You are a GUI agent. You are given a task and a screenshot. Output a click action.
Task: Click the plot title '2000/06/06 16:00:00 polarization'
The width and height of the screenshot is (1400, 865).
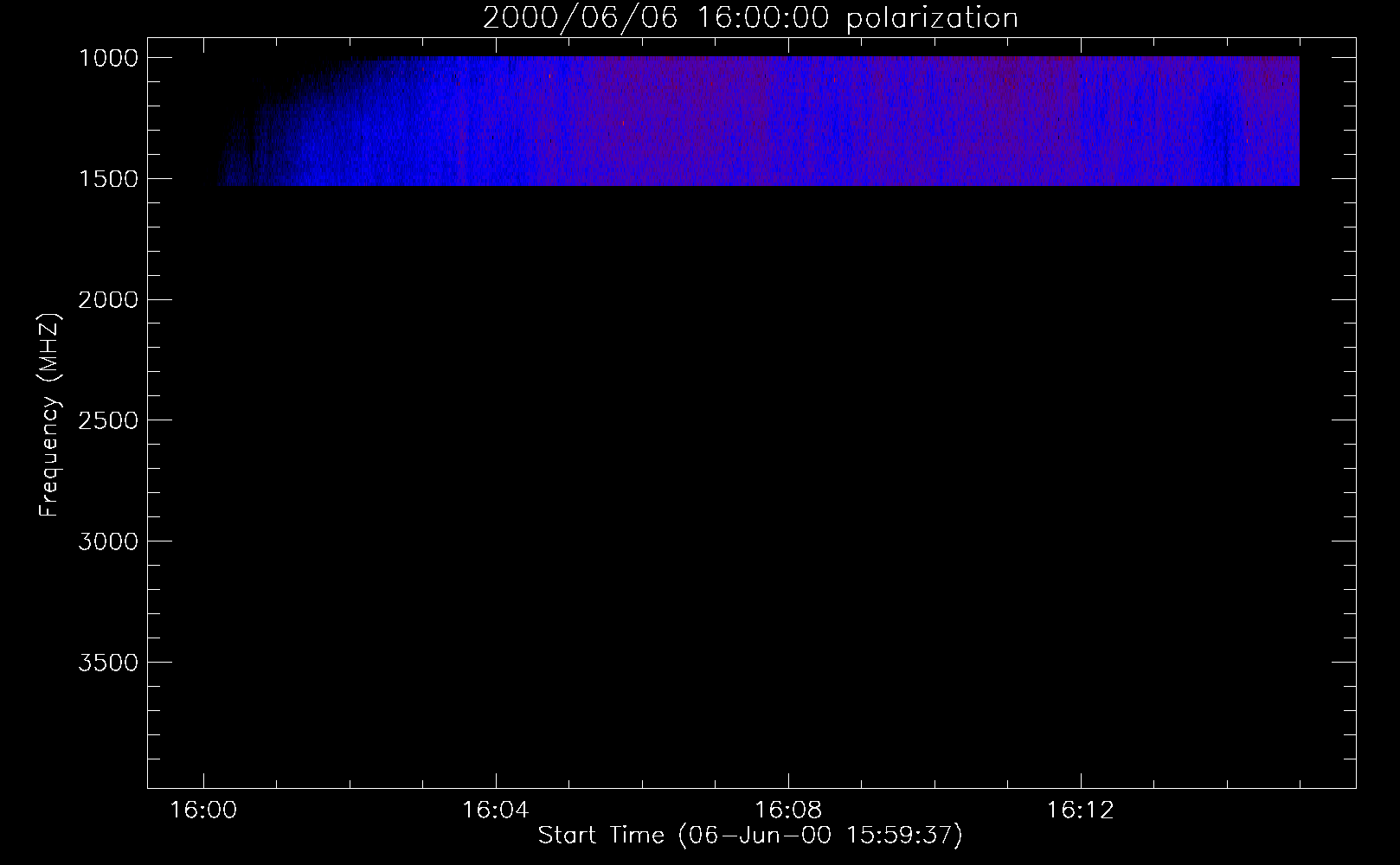[750, 18]
